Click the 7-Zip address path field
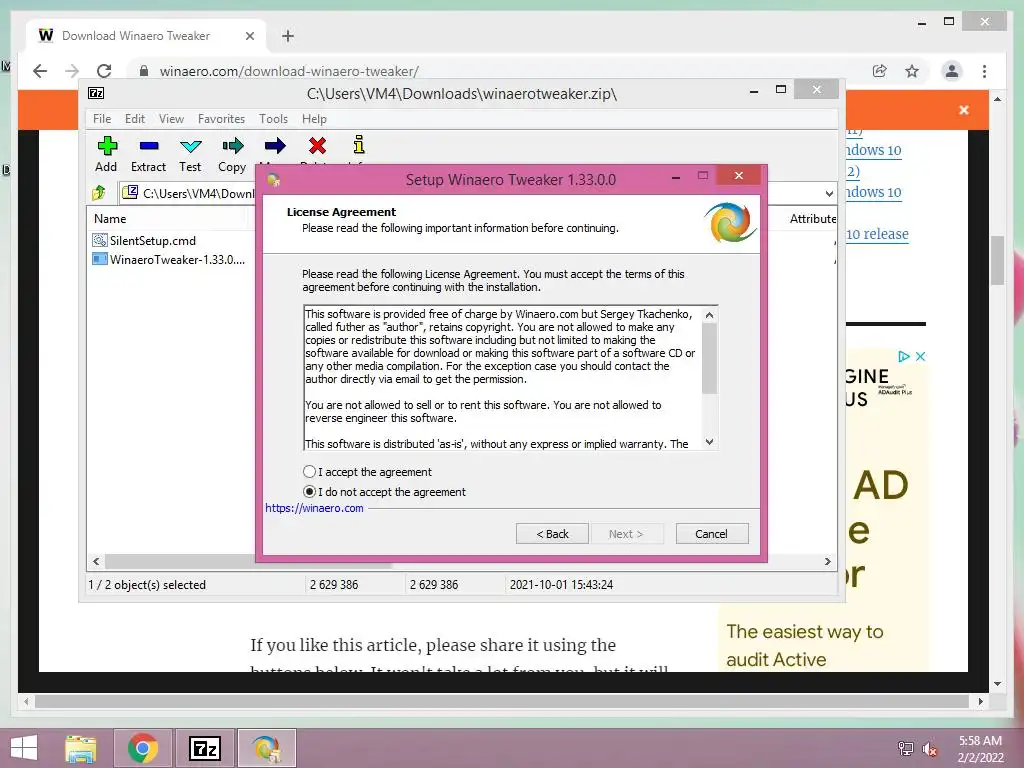The height and width of the screenshot is (768, 1024). pos(189,193)
